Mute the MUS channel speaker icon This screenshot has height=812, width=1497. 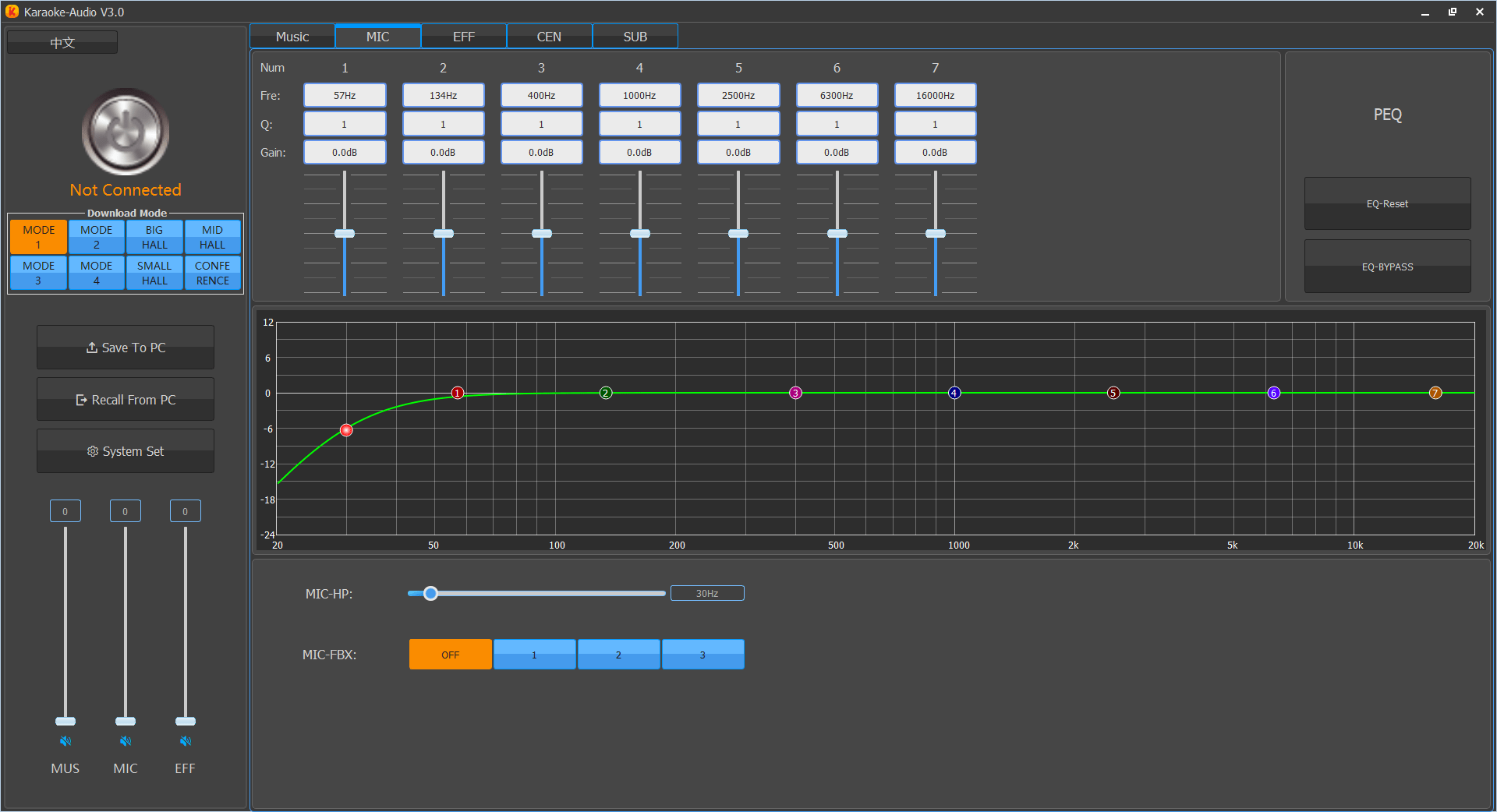tap(65, 741)
